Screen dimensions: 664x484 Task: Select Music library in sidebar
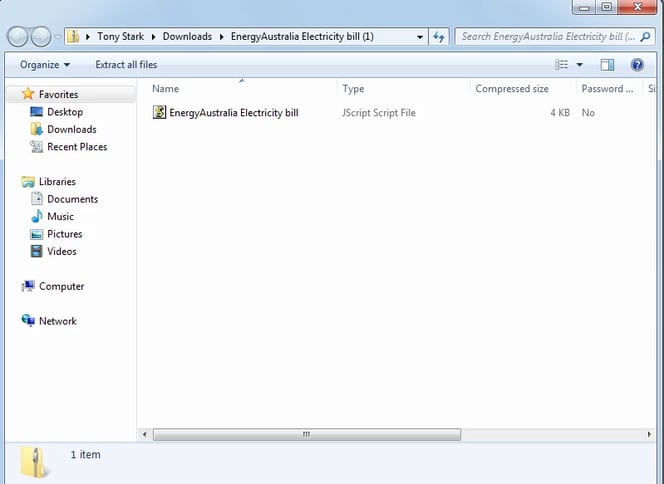pyautogui.click(x=60, y=216)
